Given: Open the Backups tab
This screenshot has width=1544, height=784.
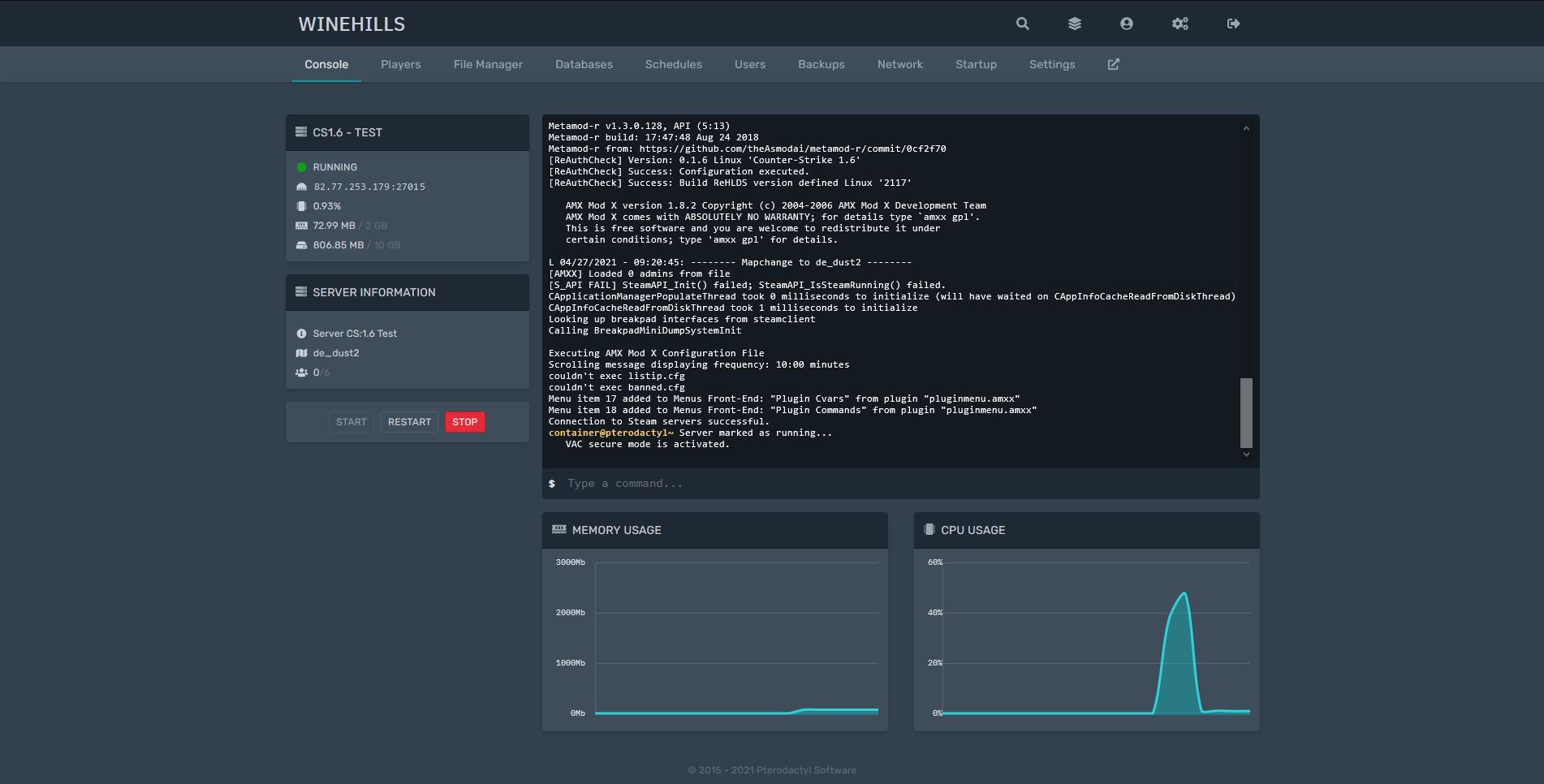Looking at the screenshot, I should (821, 64).
